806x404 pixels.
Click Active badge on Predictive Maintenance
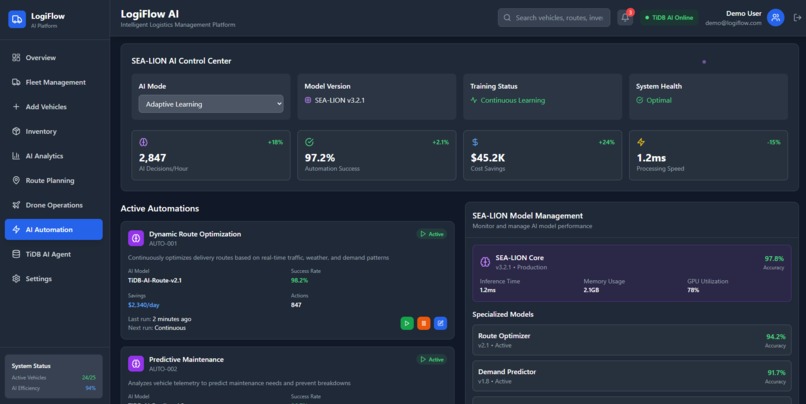point(432,359)
